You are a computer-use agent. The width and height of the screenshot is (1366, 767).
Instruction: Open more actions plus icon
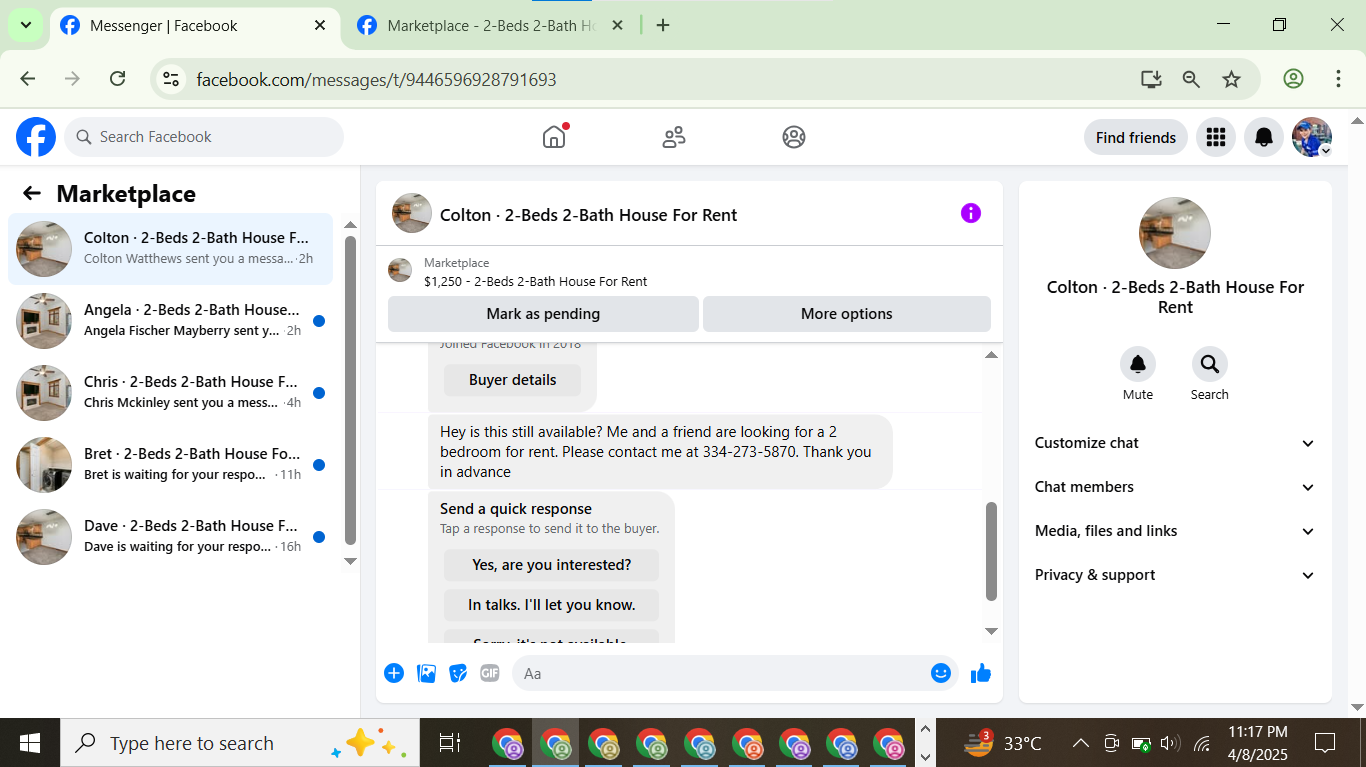394,673
